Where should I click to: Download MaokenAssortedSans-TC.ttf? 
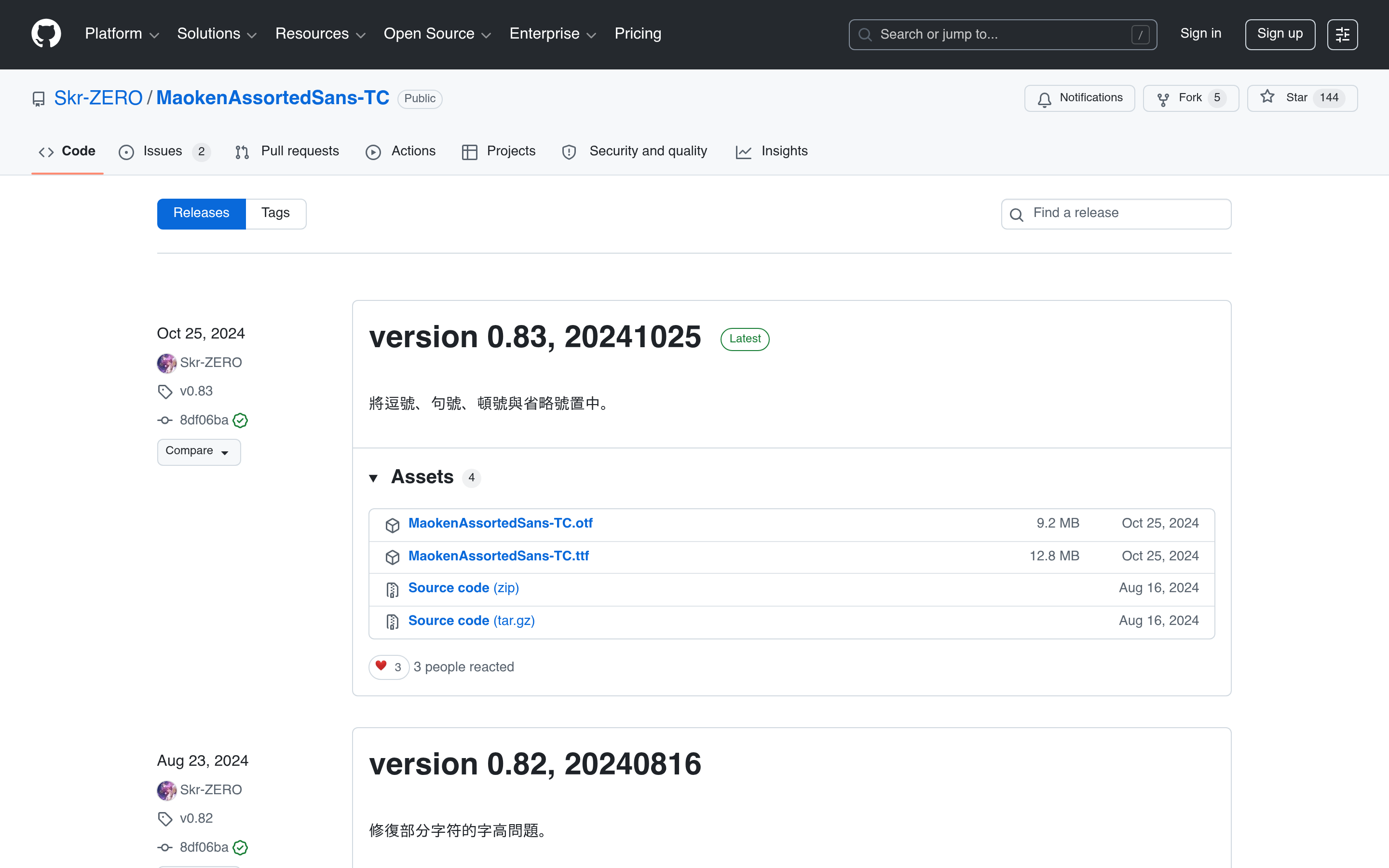pyautogui.click(x=498, y=556)
